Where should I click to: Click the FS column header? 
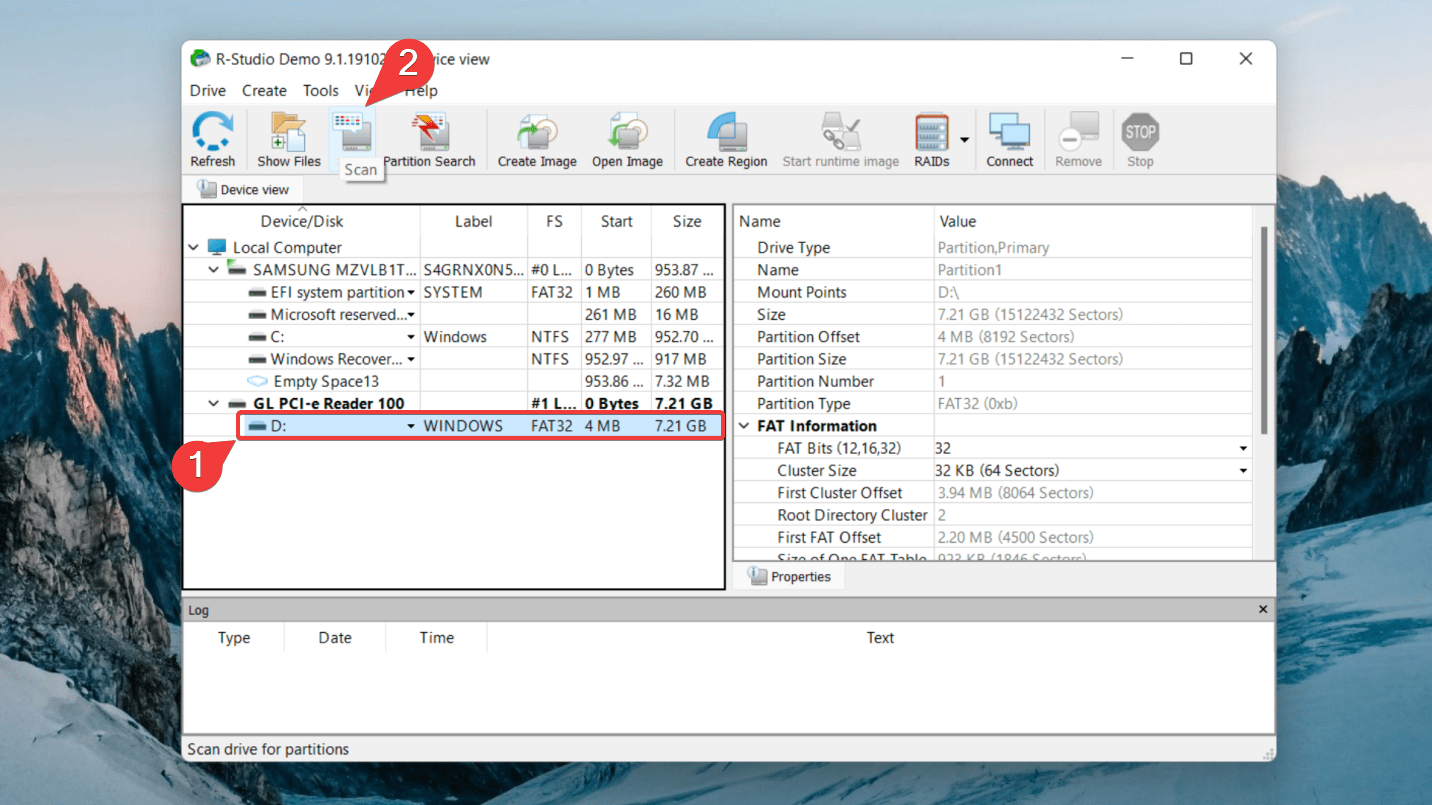[x=554, y=221]
